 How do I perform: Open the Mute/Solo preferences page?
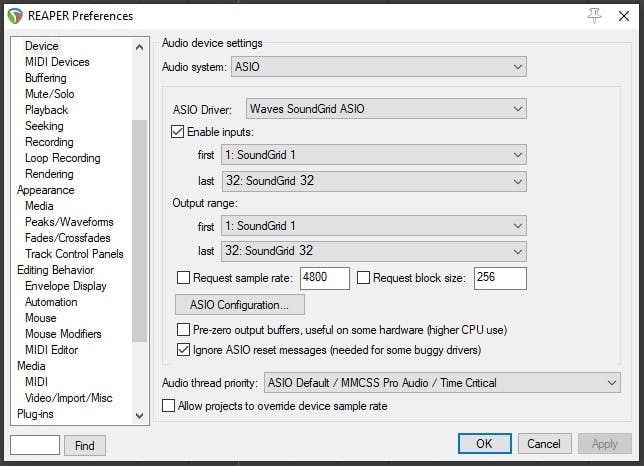pos(50,94)
